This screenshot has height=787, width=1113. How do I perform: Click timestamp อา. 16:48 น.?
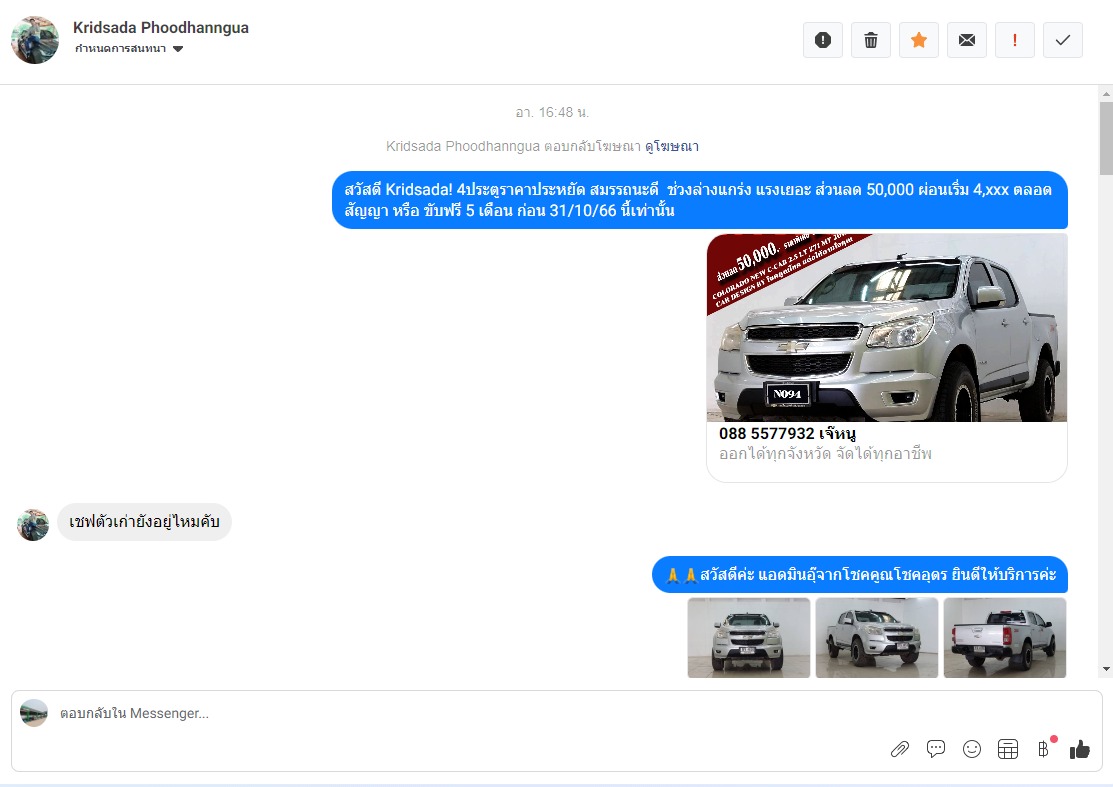[x=552, y=113]
